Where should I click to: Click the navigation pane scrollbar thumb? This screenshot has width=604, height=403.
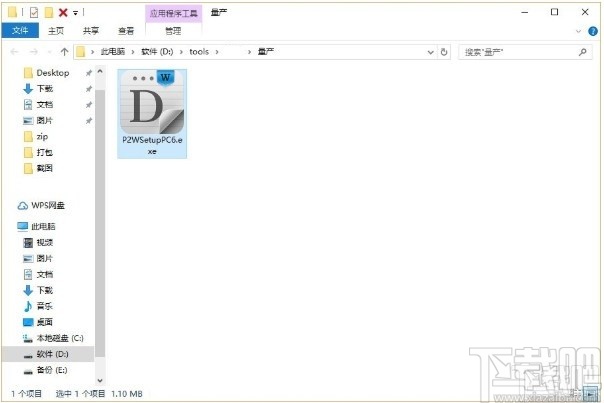[x=100, y=223]
